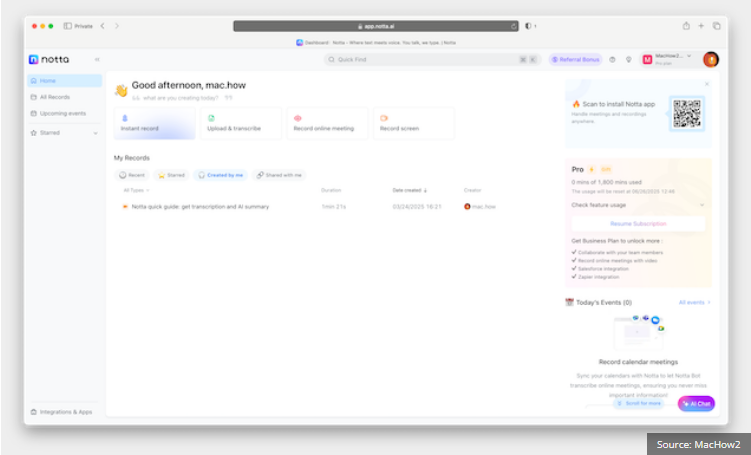Switch to the Starred filter tab
Screen dimensions: 751x455
[171, 175]
